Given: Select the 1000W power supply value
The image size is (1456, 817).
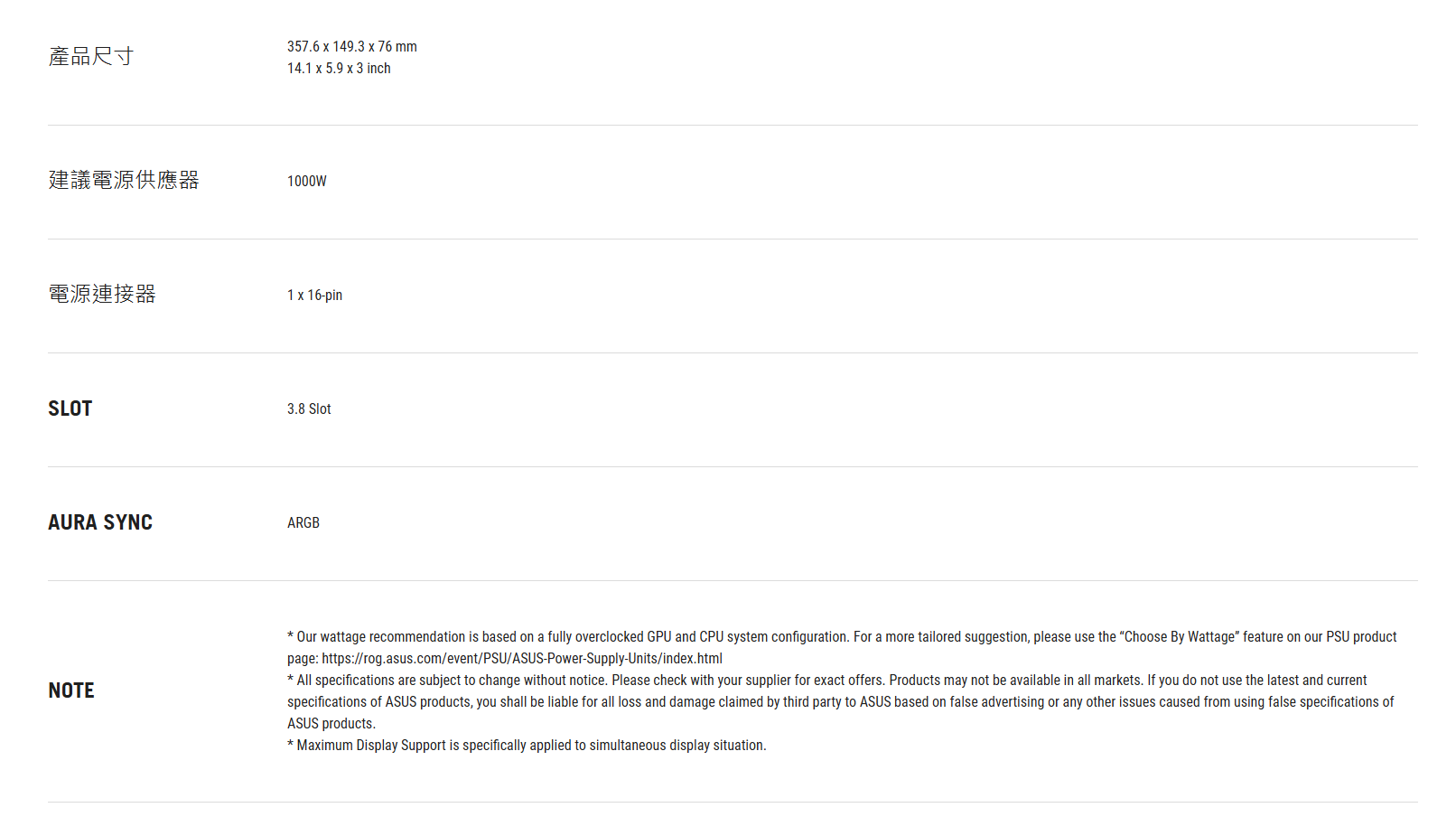Looking at the screenshot, I should pos(307,181).
